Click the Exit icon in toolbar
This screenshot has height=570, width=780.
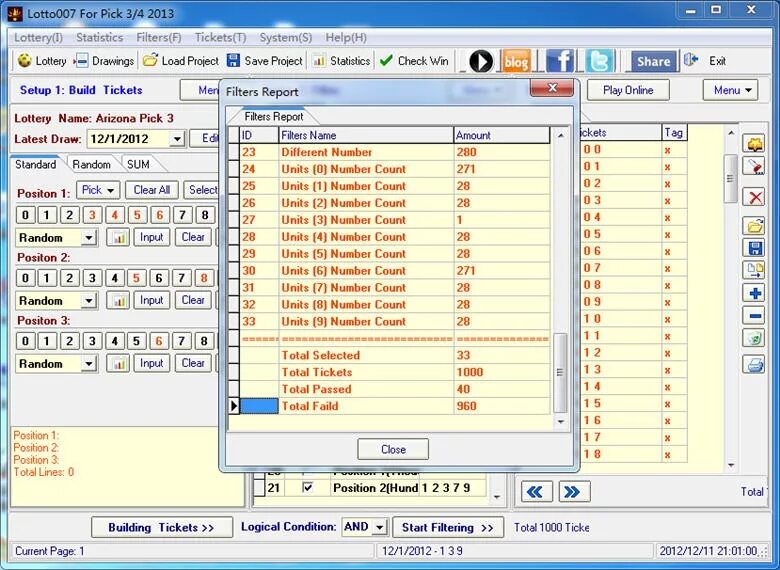click(x=691, y=60)
